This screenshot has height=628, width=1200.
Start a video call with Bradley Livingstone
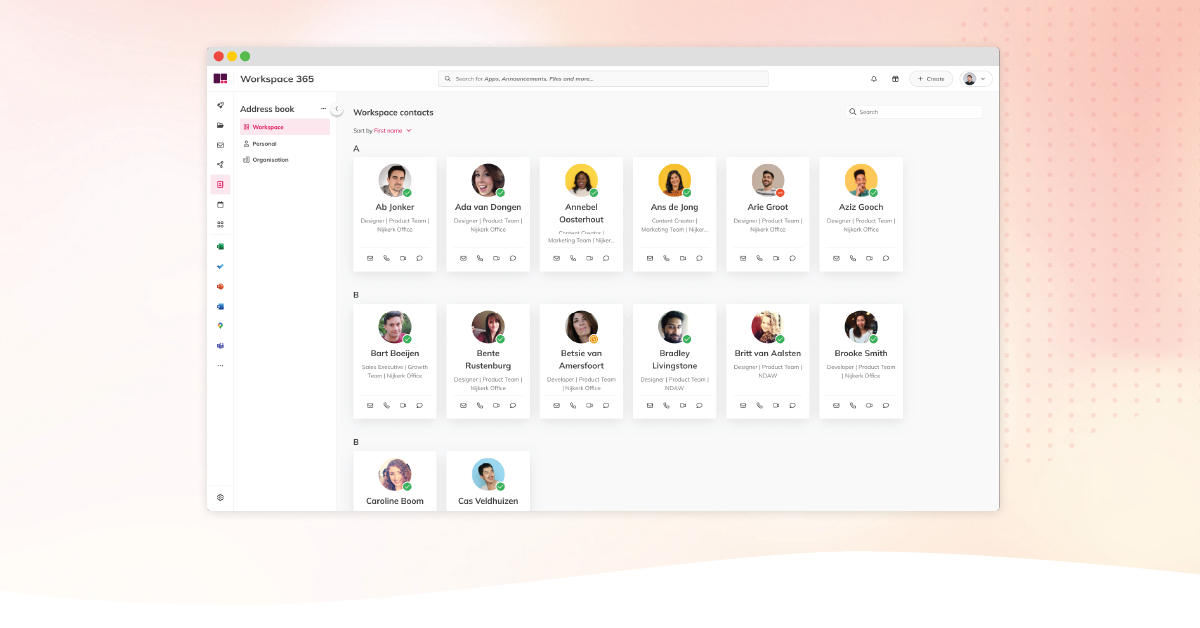[x=682, y=405]
